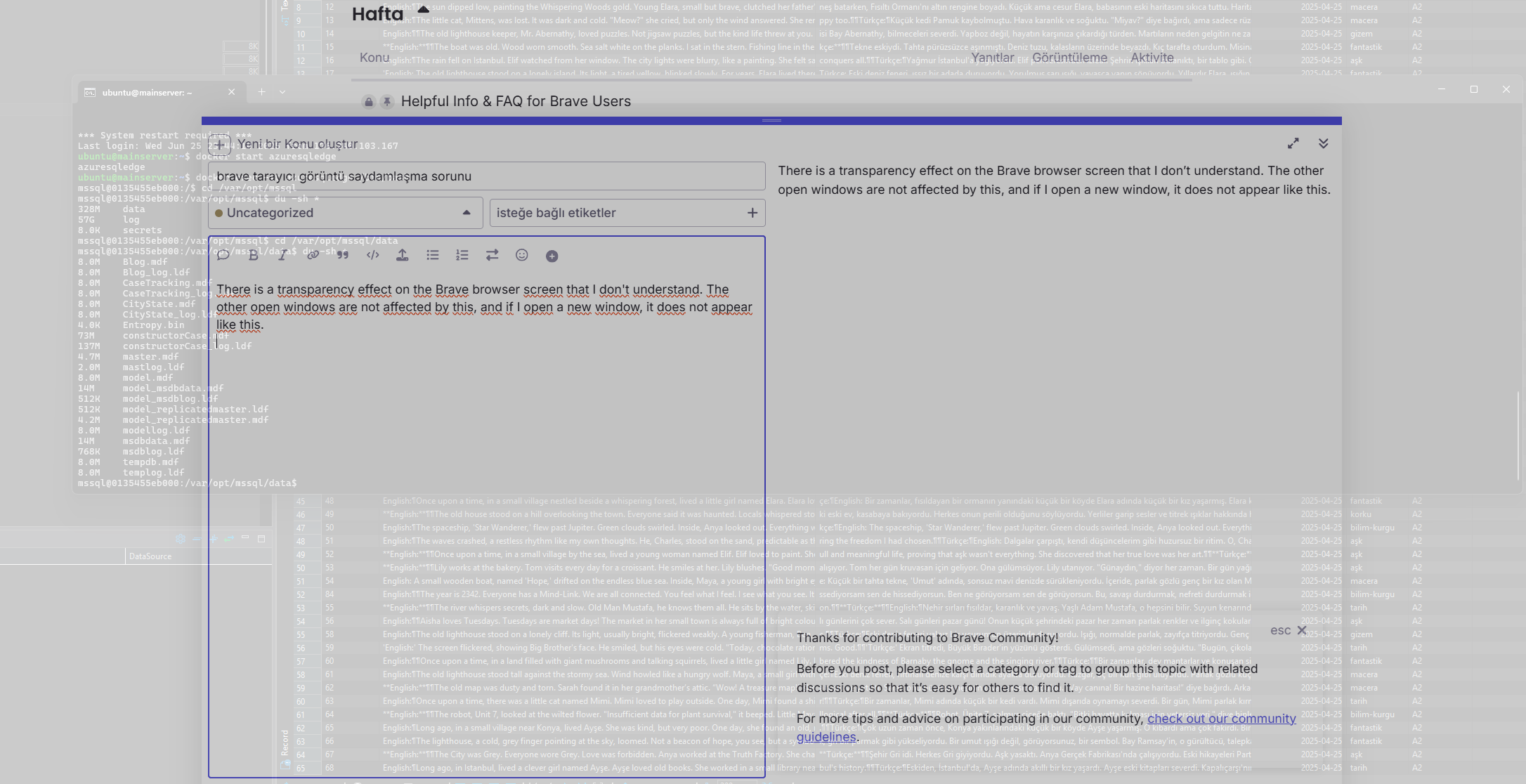Image resolution: width=1526 pixels, height=784 pixels.
Task: Open a new tab in the terminal window
Action: tap(261, 92)
